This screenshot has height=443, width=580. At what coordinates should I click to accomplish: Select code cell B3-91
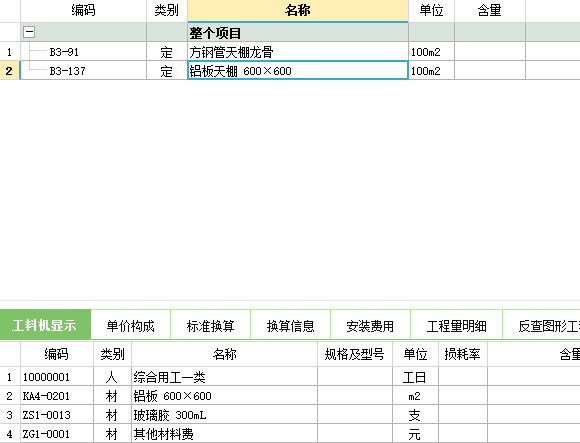tap(84, 52)
